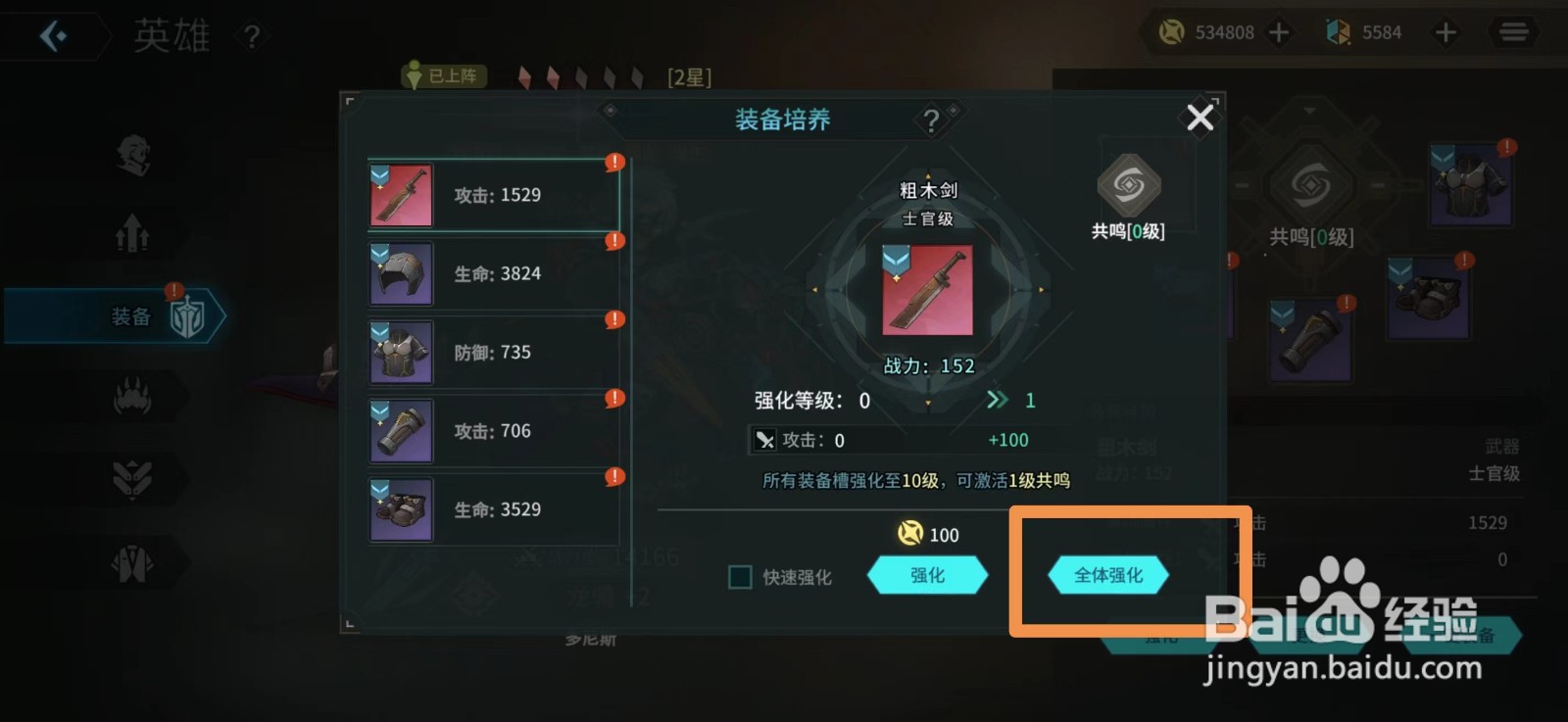Open the upgrade arrows sidebar tab
This screenshot has width=1568, height=722.
click(x=133, y=233)
